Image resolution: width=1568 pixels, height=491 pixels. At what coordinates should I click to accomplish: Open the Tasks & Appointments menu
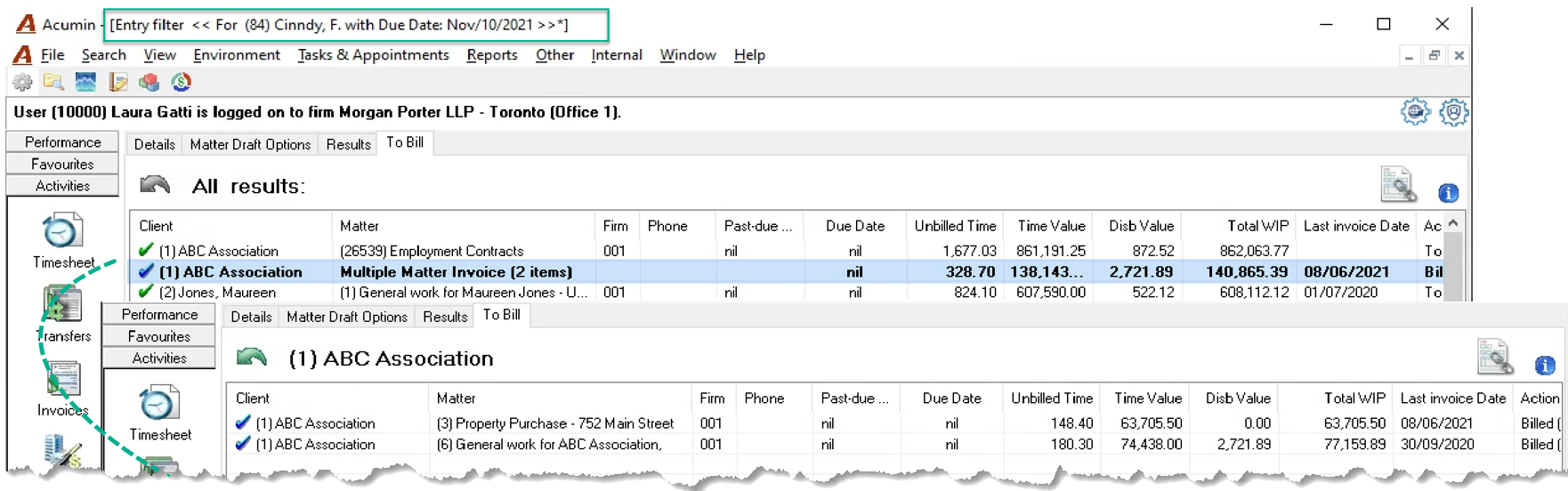[x=374, y=55]
